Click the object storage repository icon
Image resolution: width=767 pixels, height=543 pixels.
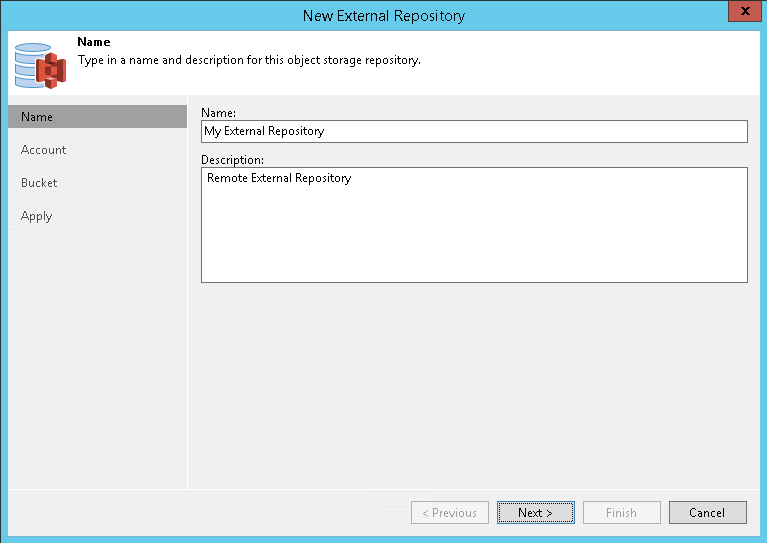(x=40, y=66)
